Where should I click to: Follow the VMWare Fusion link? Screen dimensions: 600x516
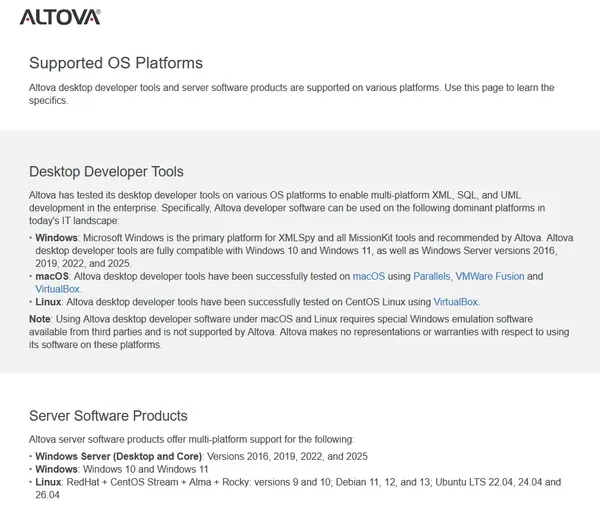[490, 276]
